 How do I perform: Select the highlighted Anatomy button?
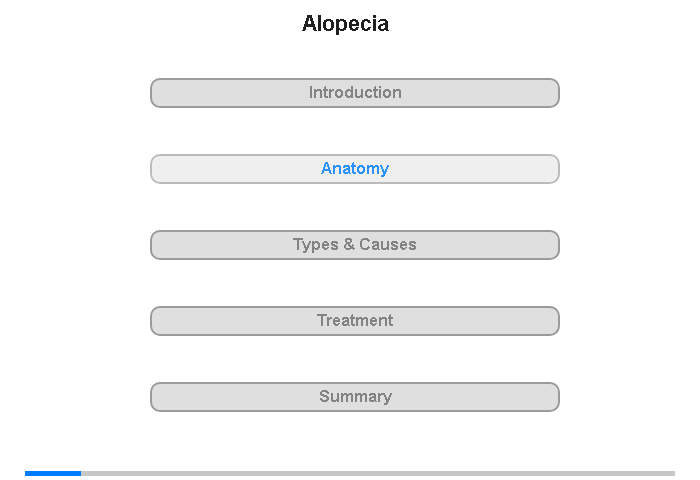355,169
